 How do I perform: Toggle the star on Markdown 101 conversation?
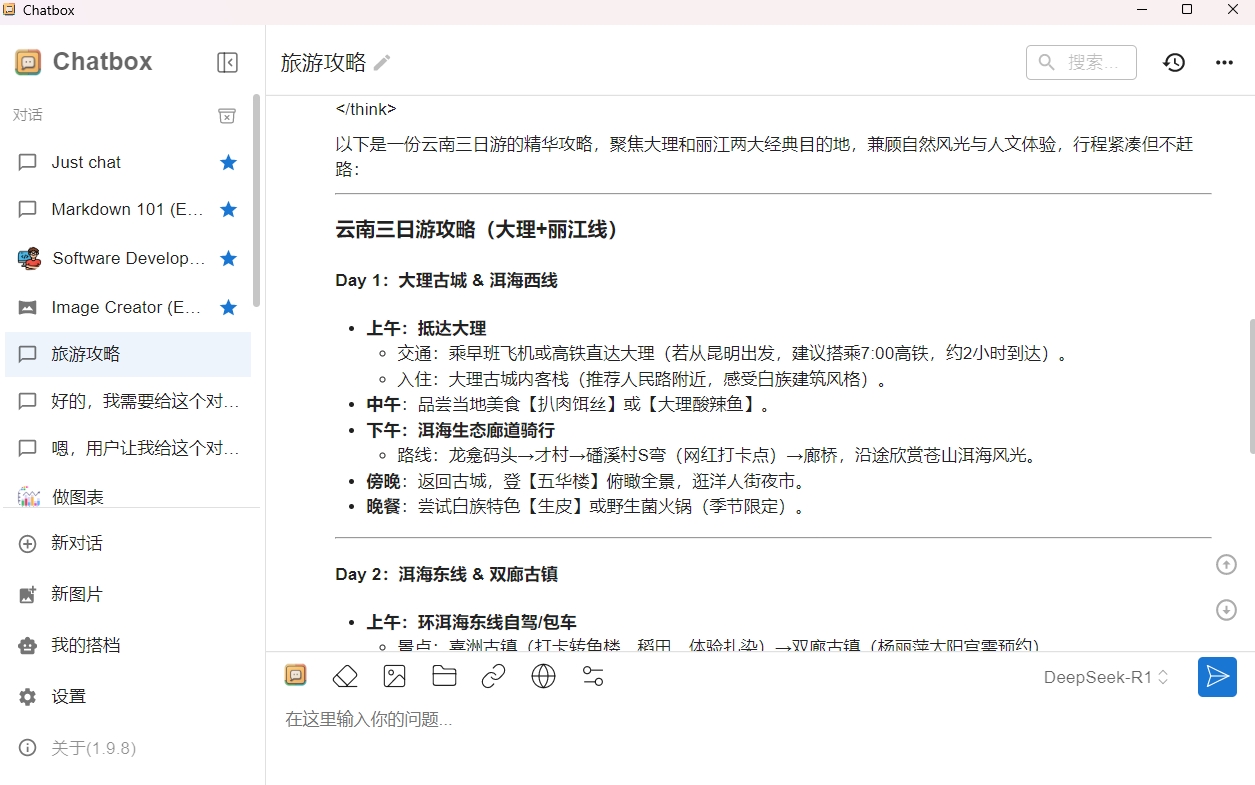(228, 209)
